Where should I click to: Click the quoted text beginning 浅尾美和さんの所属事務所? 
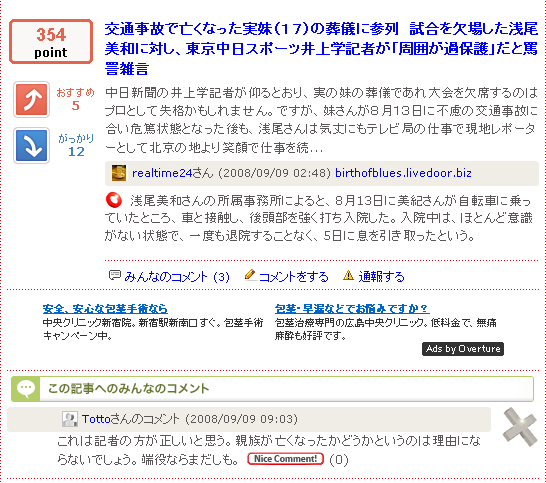click(x=319, y=218)
